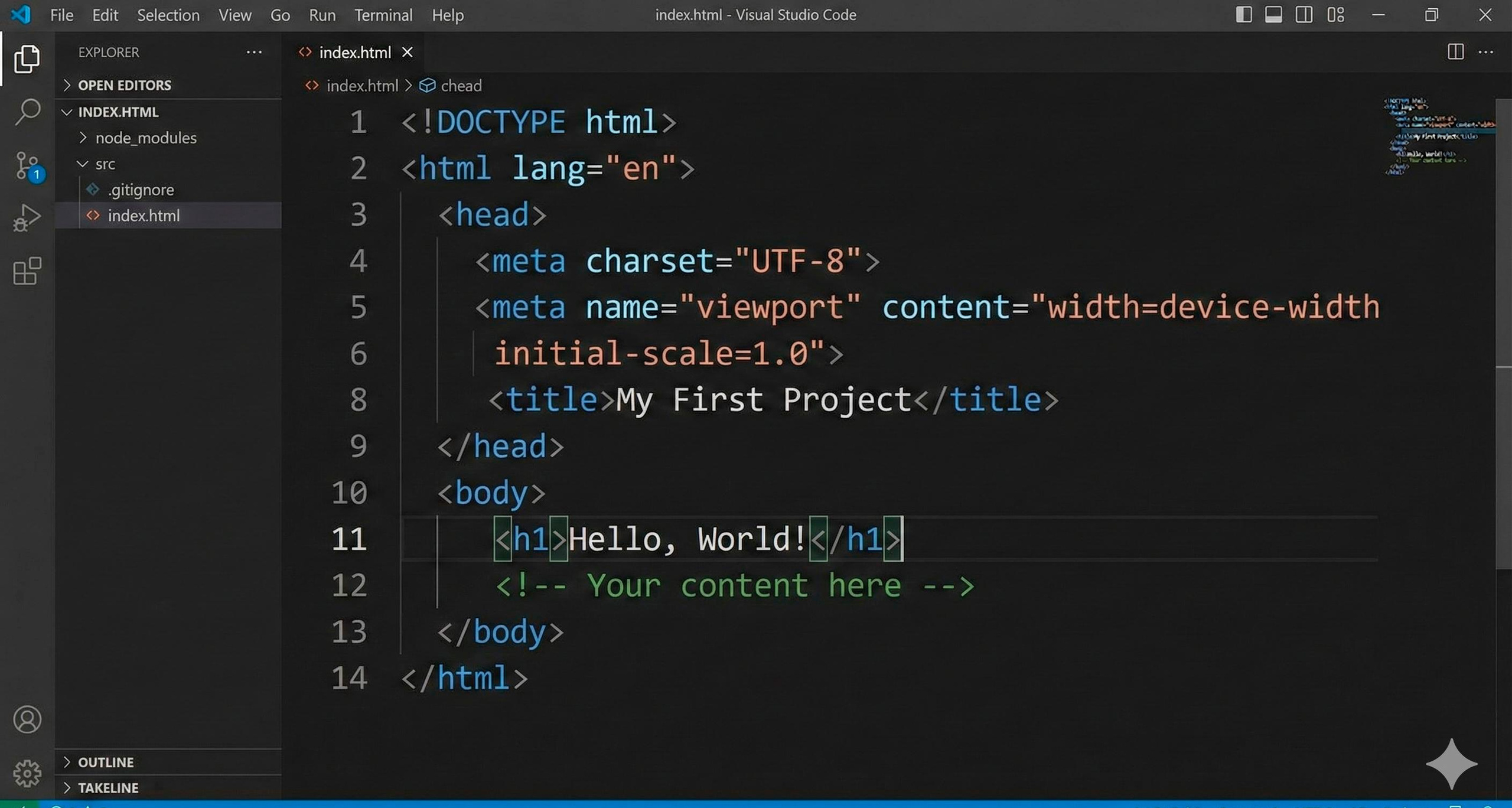Toggle secondary side bar layout icon
The width and height of the screenshot is (1512, 808).
tap(1304, 15)
